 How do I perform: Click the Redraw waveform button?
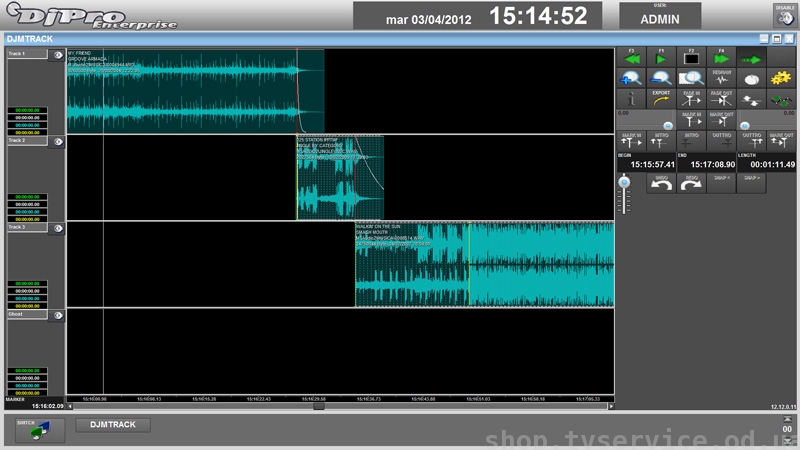click(721, 78)
